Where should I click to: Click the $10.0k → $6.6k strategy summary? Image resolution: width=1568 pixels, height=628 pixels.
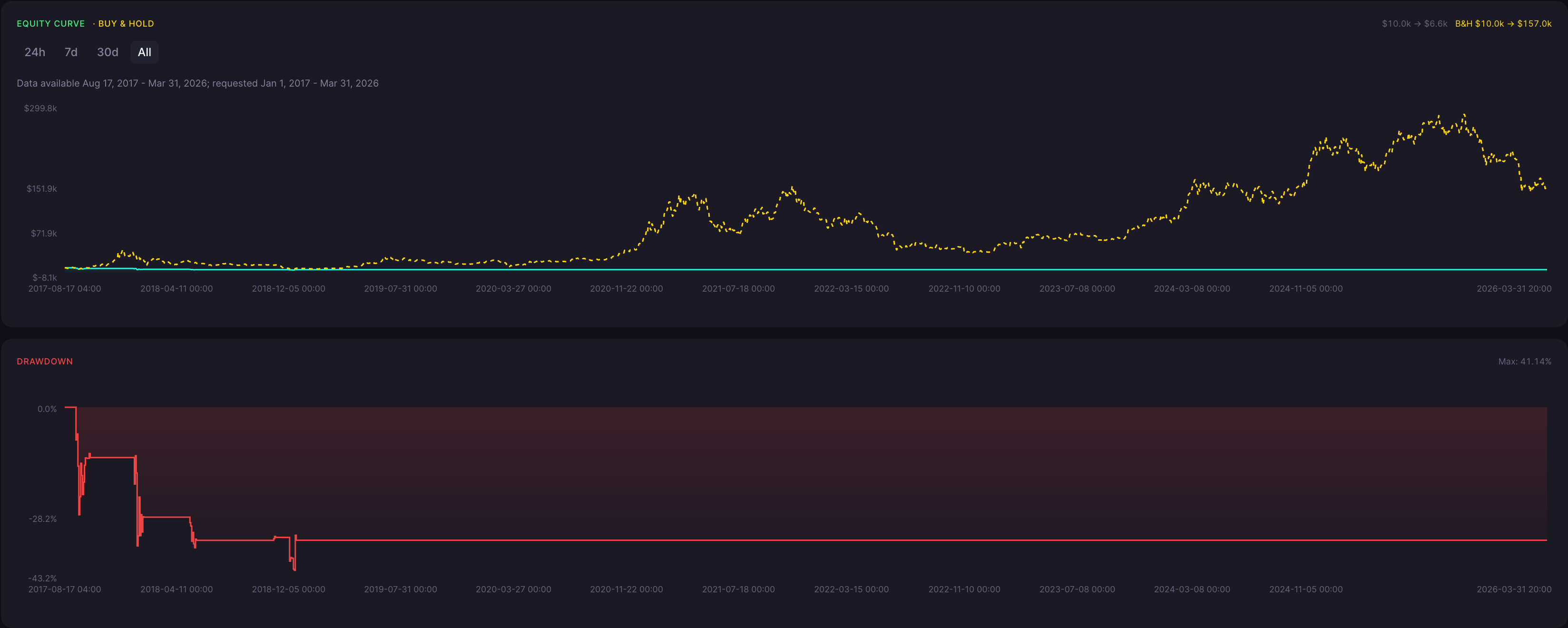point(1414,24)
